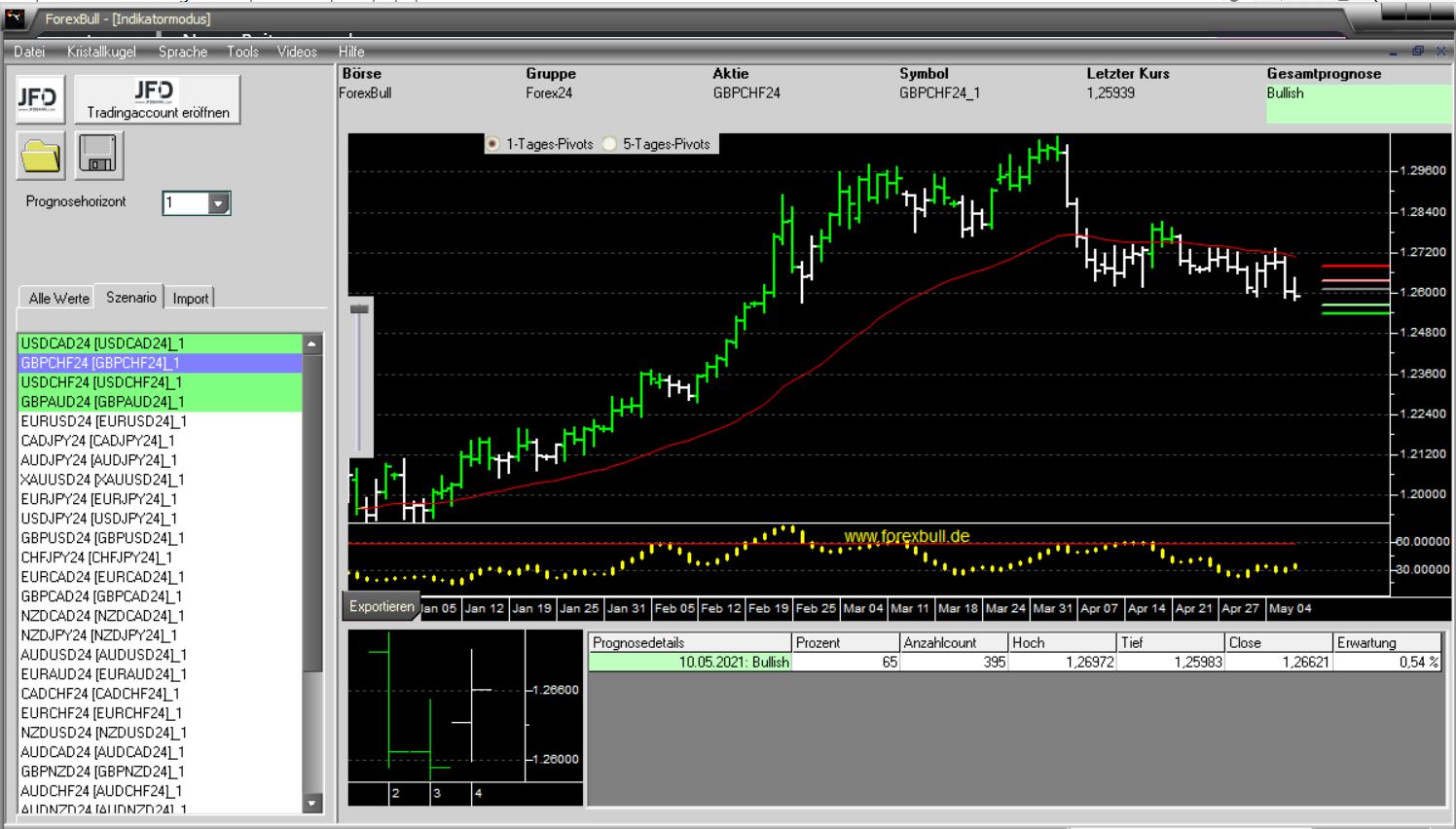This screenshot has height=829, width=1456.
Task: Open the Hilfe menu
Action: (351, 52)
